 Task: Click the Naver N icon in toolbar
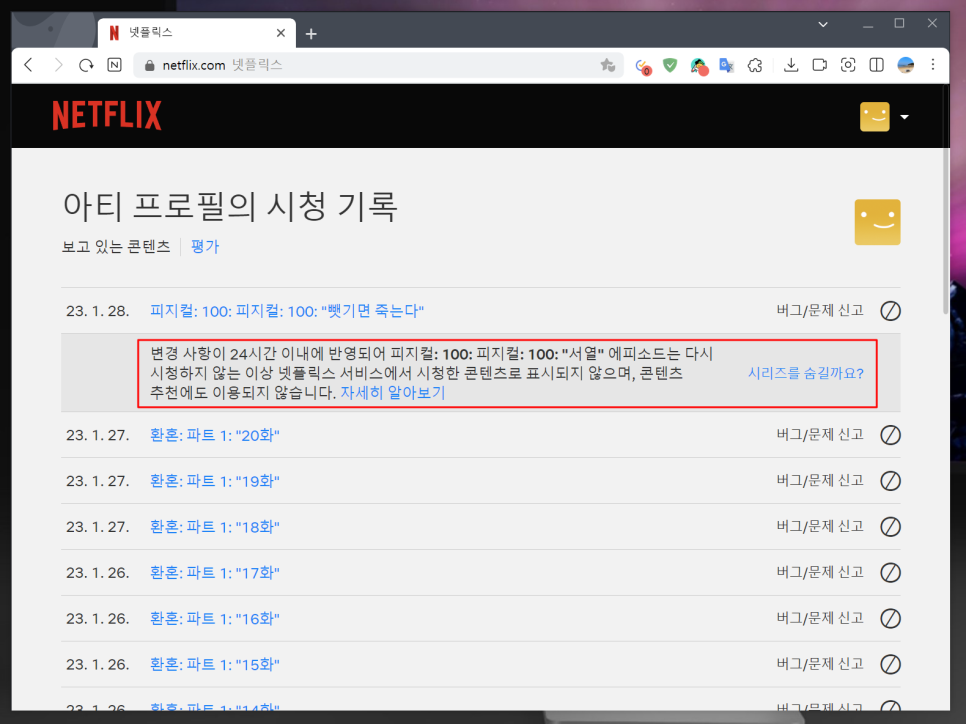[115, 65]
